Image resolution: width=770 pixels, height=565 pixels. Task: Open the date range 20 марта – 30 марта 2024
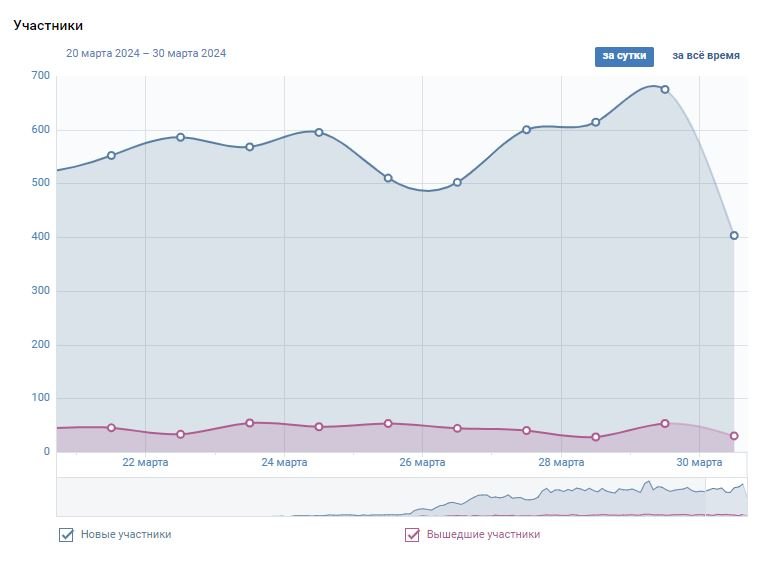pyautogui.click(x=146, y=54)
